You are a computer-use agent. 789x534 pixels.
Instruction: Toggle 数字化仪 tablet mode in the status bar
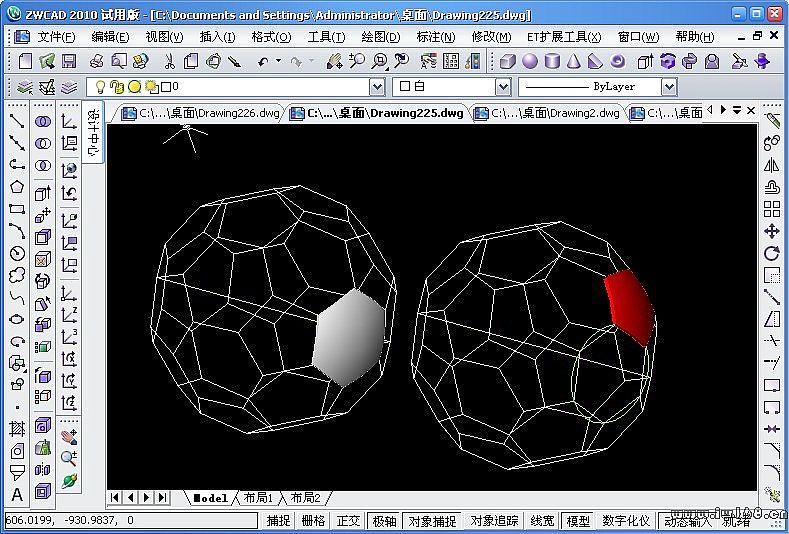coord(626,520)
